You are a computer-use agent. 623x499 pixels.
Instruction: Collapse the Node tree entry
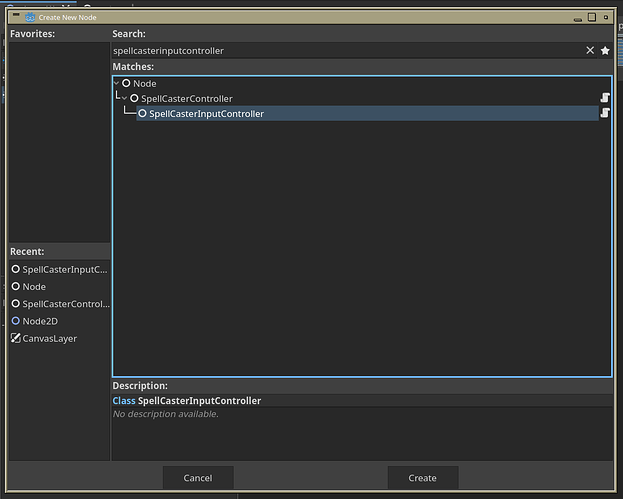(116, 83)
